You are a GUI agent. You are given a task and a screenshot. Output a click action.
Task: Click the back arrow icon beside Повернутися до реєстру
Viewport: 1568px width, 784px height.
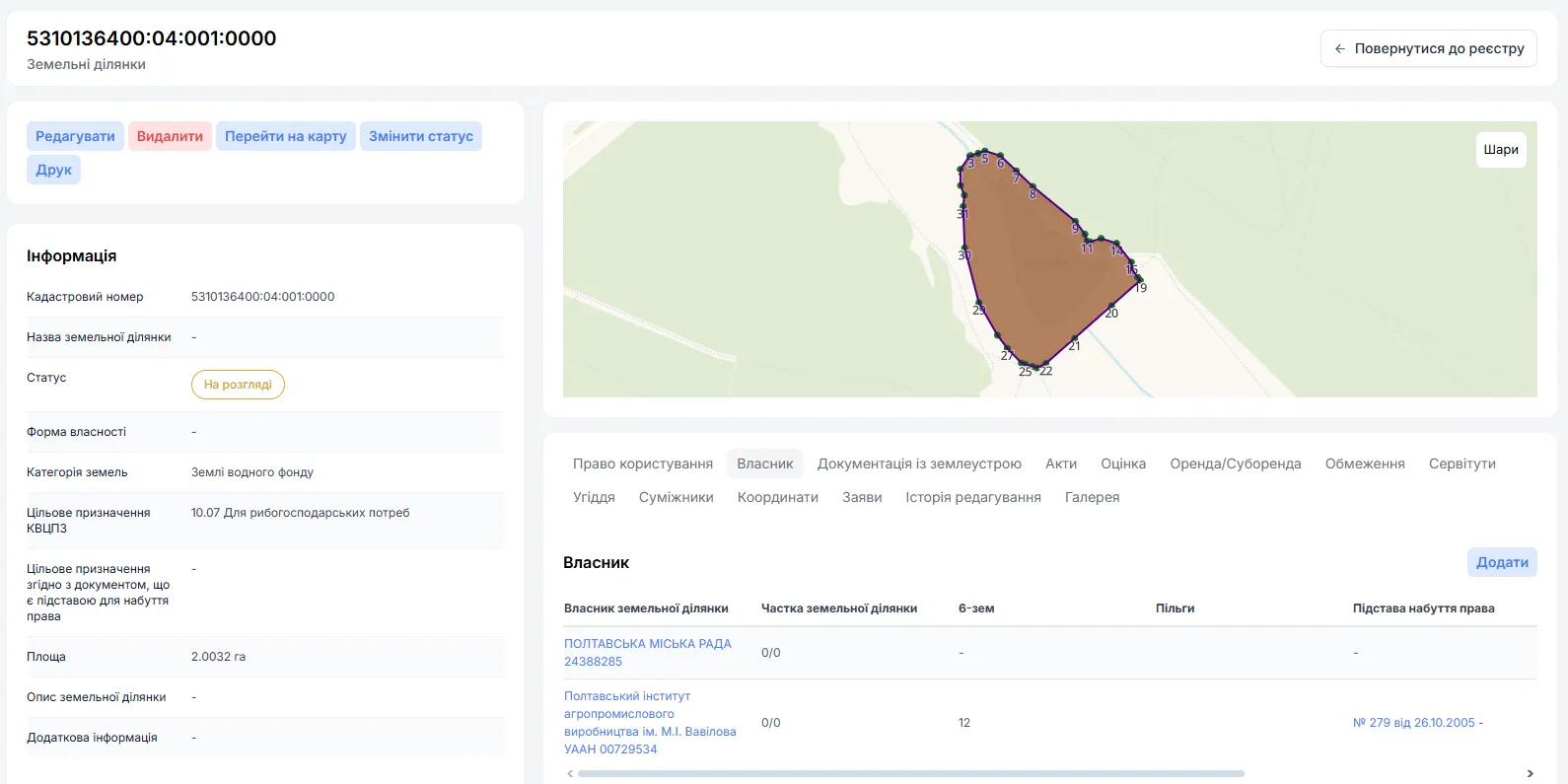coord(1339,48)
